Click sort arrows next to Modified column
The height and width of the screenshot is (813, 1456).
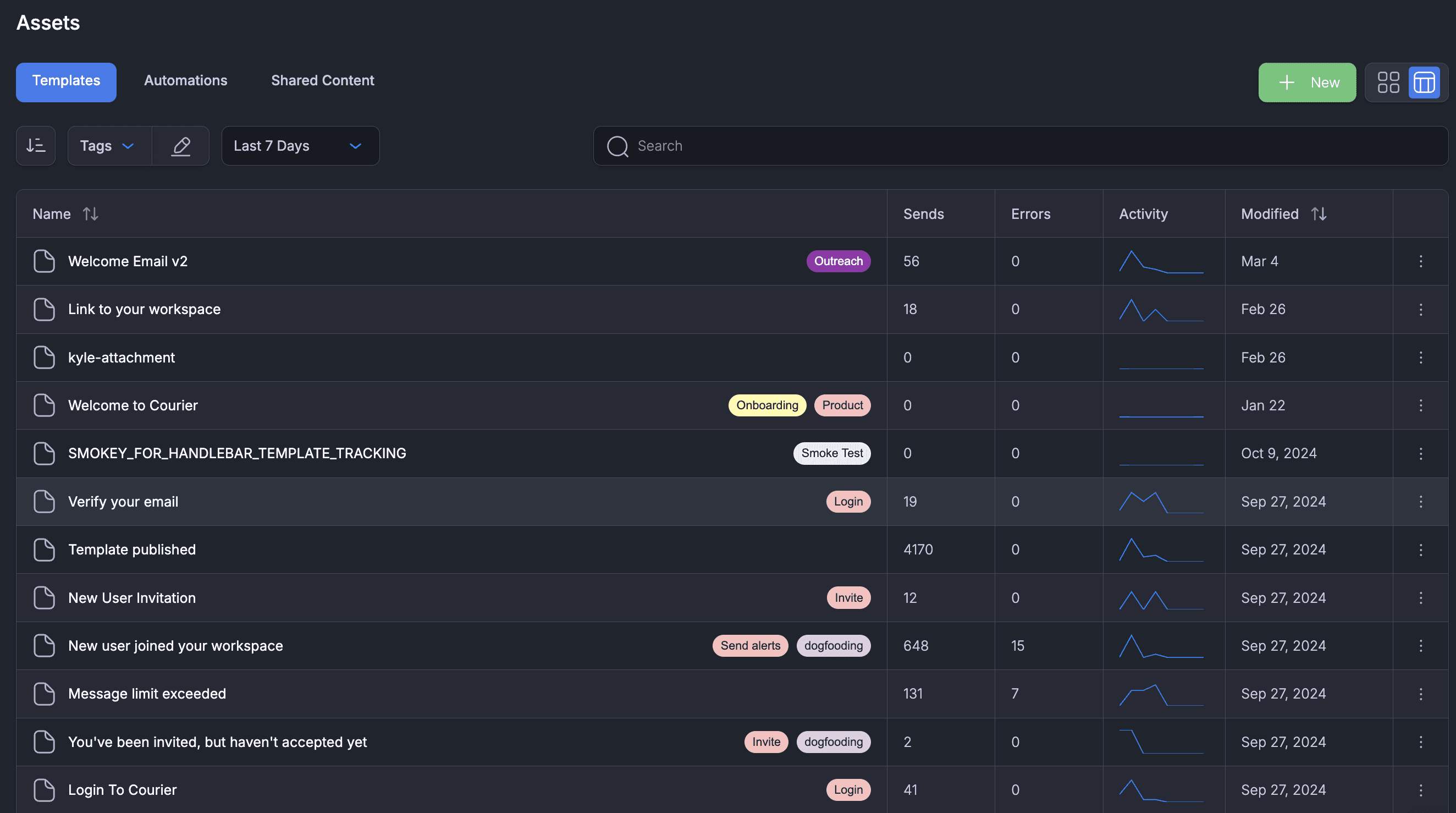coord(1319,214)
